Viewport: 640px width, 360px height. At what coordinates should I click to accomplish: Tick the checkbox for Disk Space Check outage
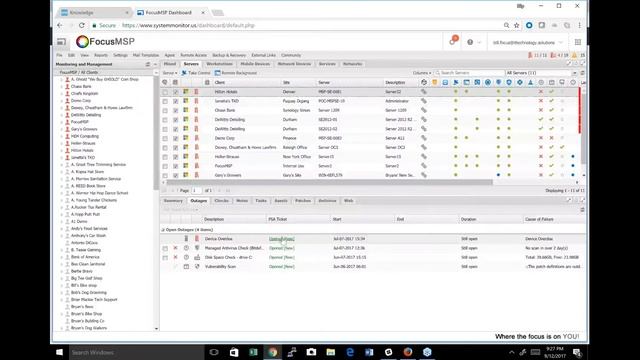(x=165, y=258)
